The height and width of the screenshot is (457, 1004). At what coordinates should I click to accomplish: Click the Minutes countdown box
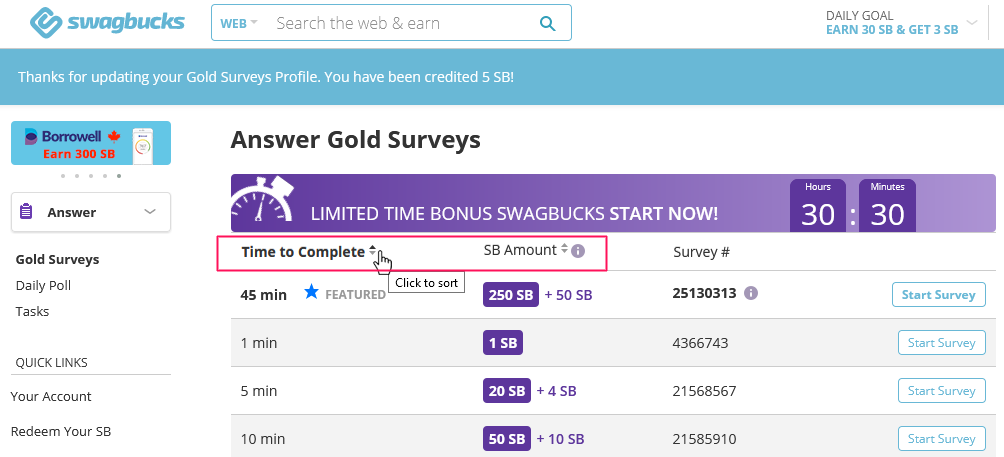[x=887, y=205]
